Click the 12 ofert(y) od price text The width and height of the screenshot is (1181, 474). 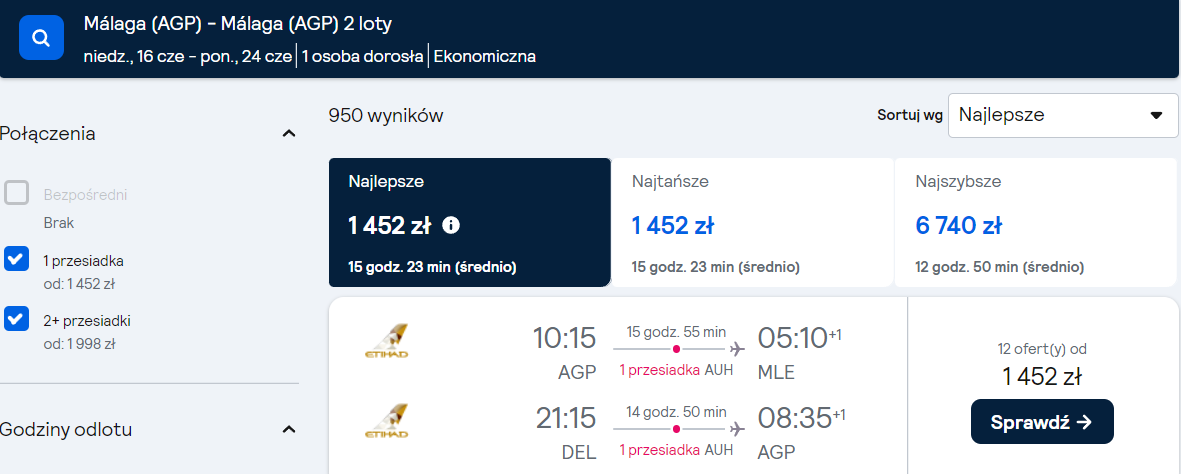(x=1041, y=349)
